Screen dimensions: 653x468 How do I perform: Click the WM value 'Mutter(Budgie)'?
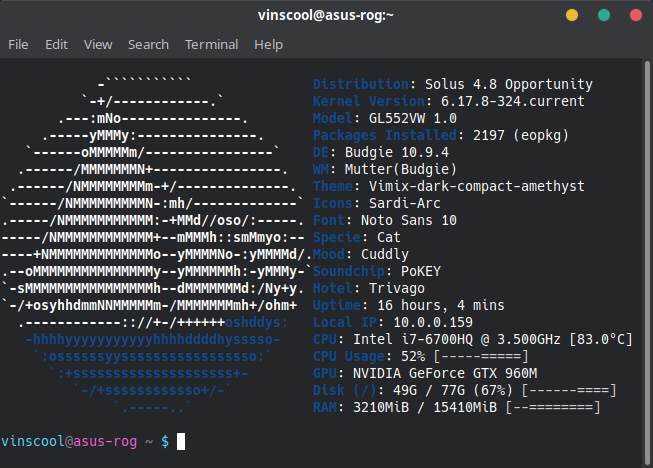(401, 169)
